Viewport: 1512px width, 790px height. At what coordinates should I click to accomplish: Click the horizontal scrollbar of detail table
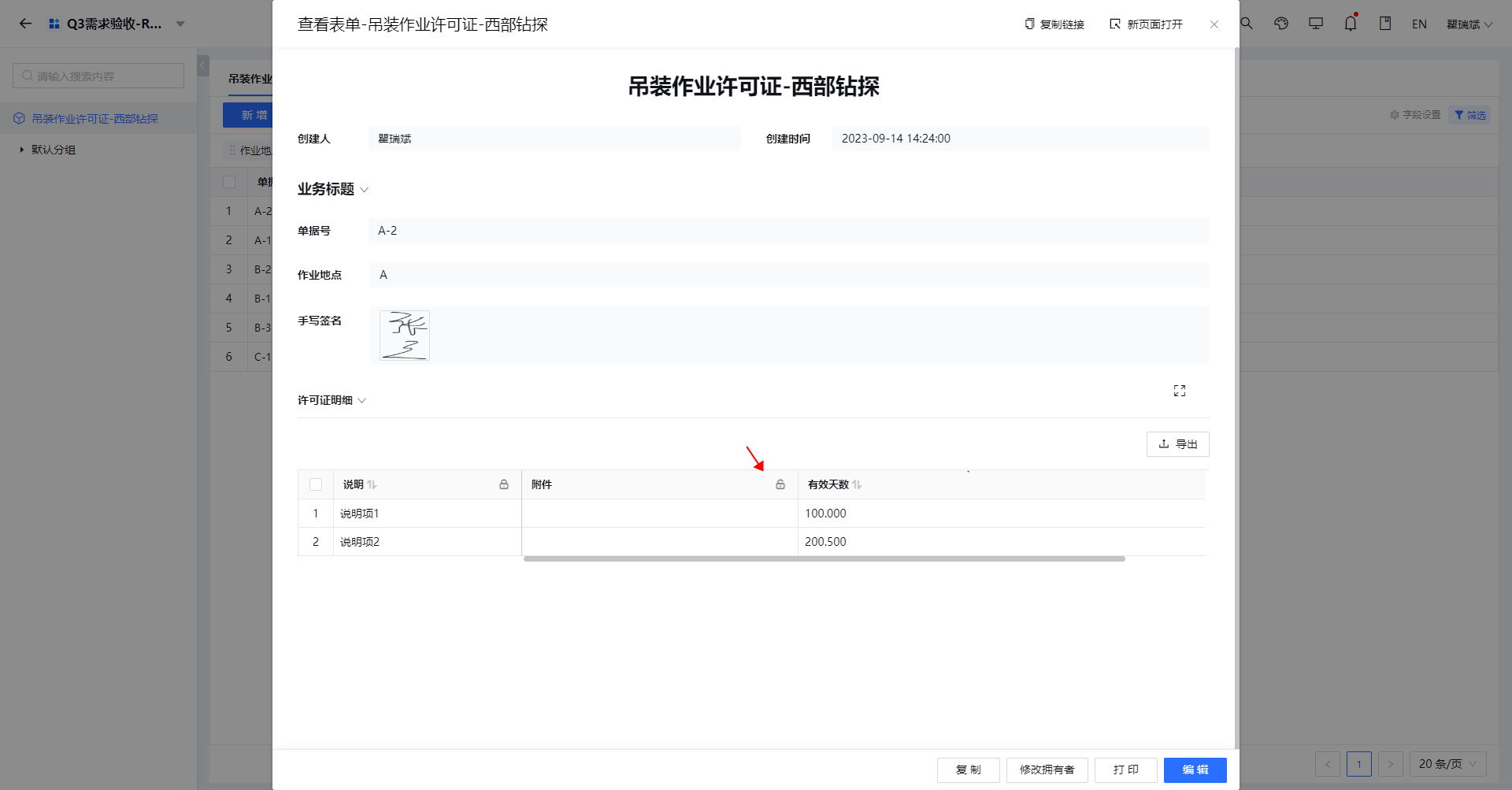pos(825,558)
